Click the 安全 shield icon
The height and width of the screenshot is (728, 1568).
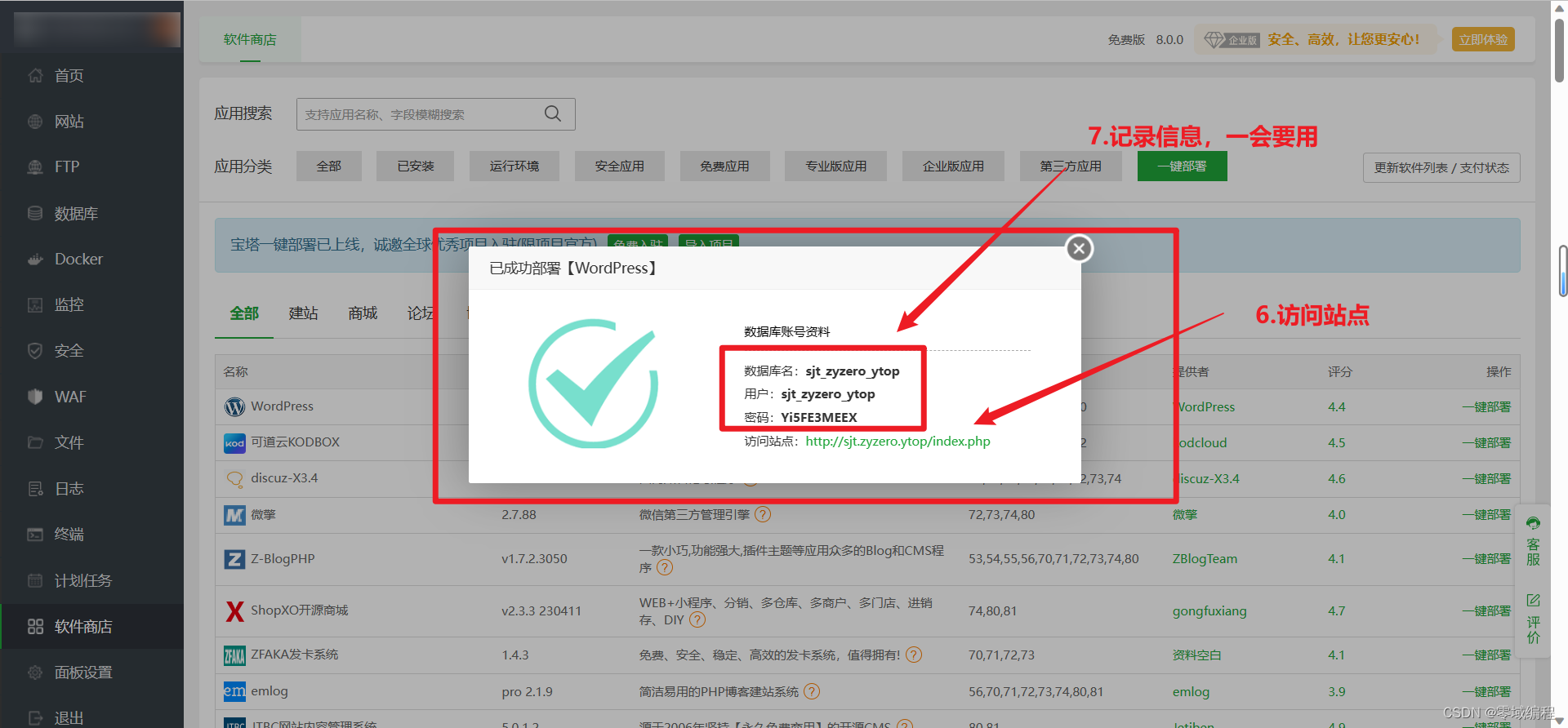click(x=35, y=351)
